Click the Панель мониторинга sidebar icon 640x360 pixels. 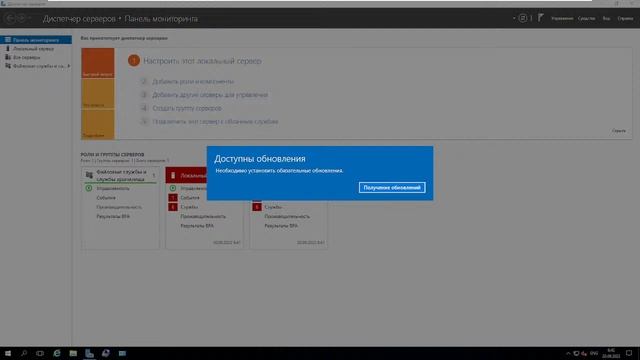click(x=8, y=40)
